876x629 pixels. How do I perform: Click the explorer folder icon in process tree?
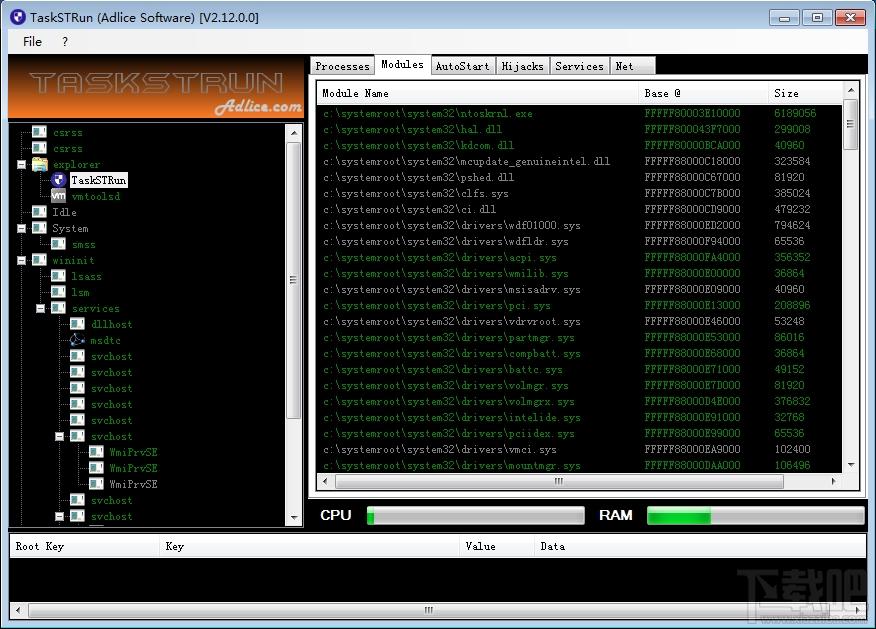(x=40, y=164)
